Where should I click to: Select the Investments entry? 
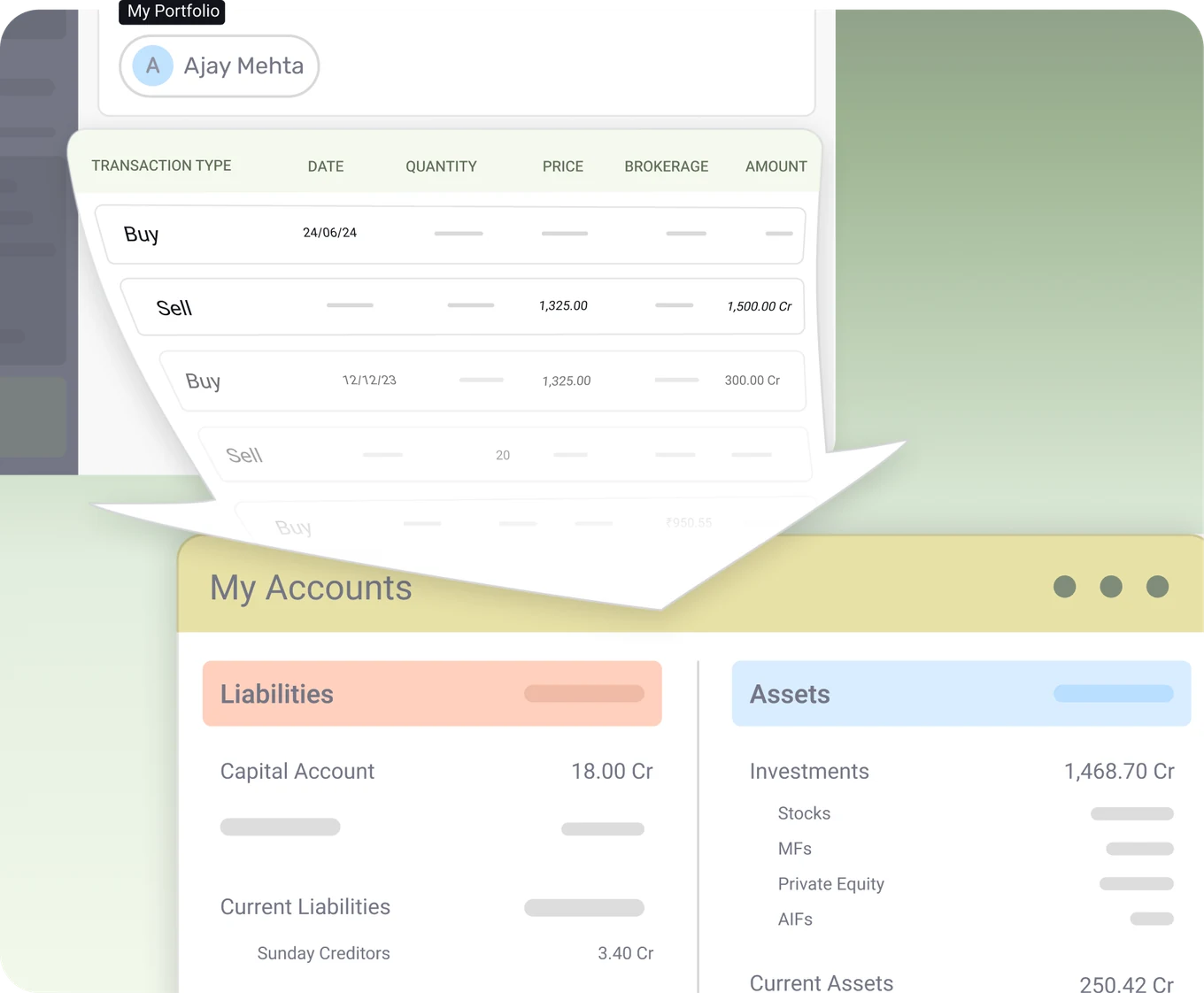pos(809,772)
